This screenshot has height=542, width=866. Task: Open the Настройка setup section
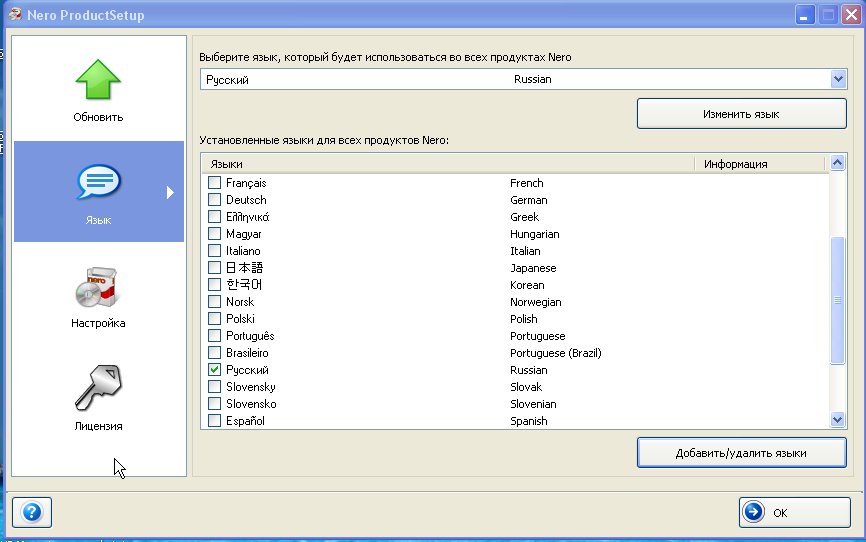[x=98, y=298]
